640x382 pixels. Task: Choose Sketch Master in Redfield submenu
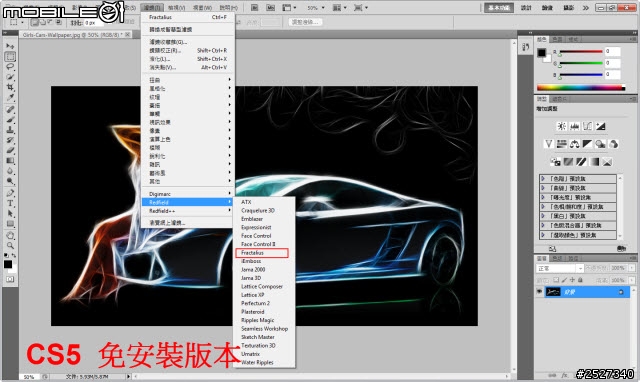point(264,337)
